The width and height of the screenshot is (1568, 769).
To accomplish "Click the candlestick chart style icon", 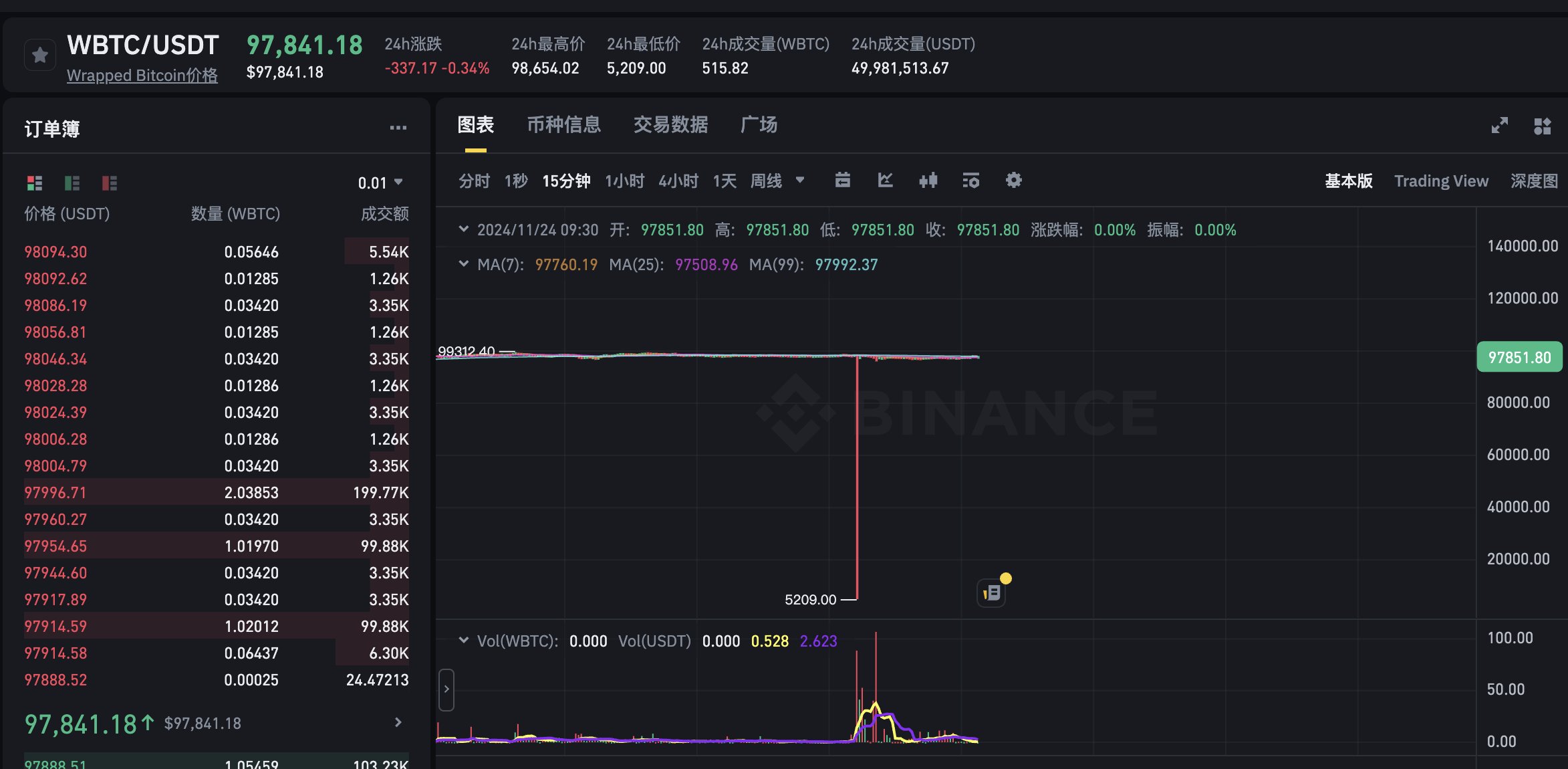I will [928, 180].
